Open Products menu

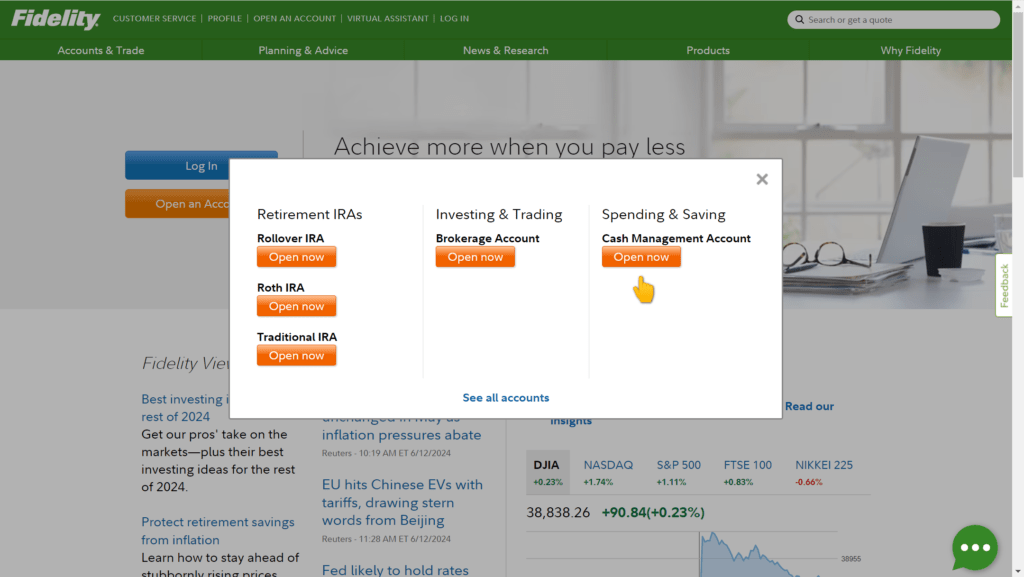(x=708, y=50)
